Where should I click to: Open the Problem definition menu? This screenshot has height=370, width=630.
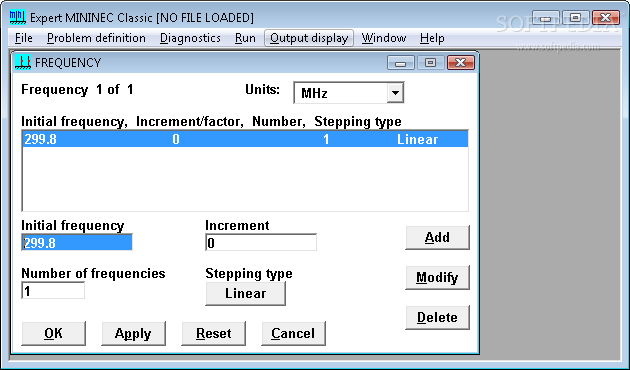tap(96, 38)
